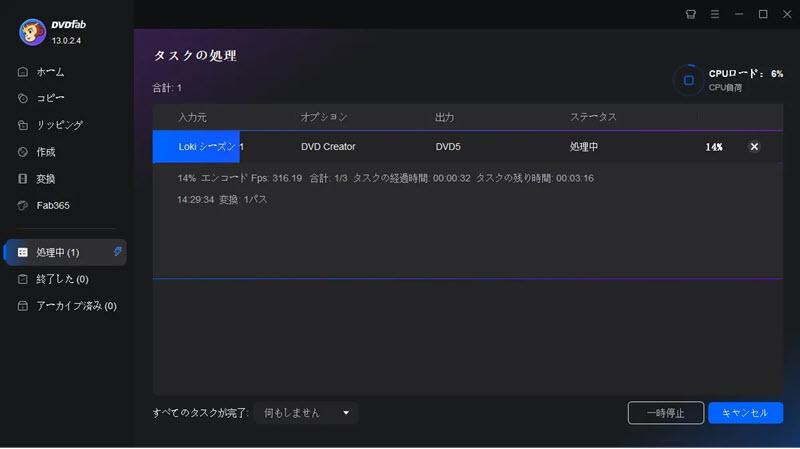Switch to 終了した (0) finished tasks

(62, 279)
